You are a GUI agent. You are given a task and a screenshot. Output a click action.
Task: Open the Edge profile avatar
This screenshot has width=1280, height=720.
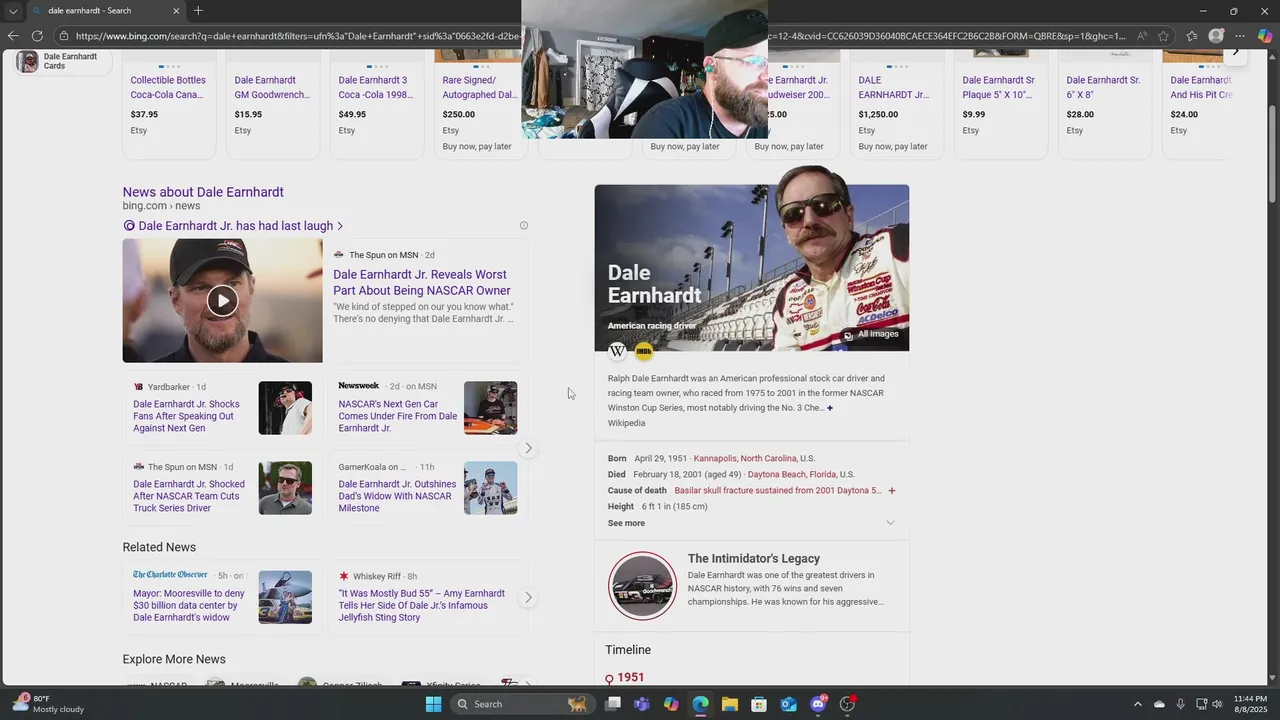pos(1216,36)
